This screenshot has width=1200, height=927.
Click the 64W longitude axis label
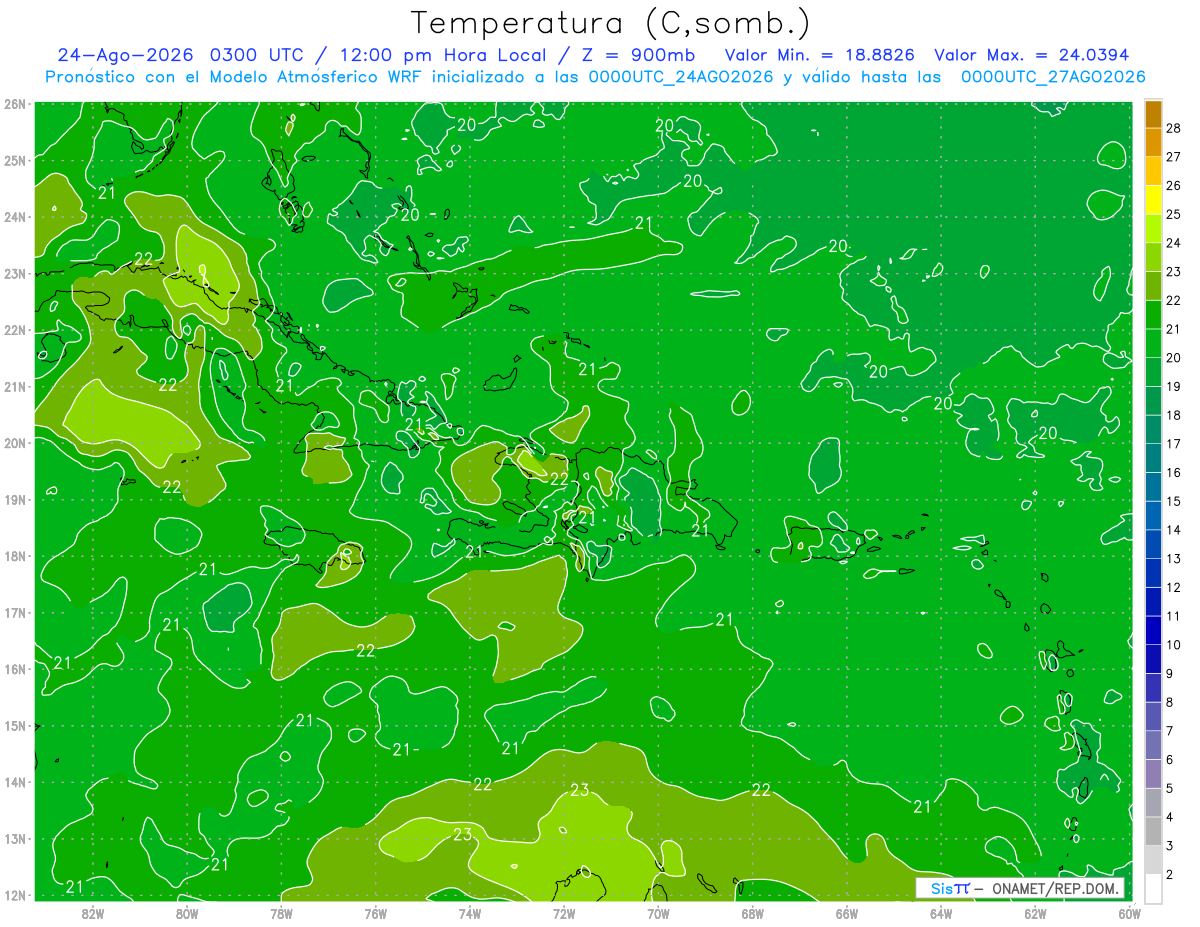point(941,913)
